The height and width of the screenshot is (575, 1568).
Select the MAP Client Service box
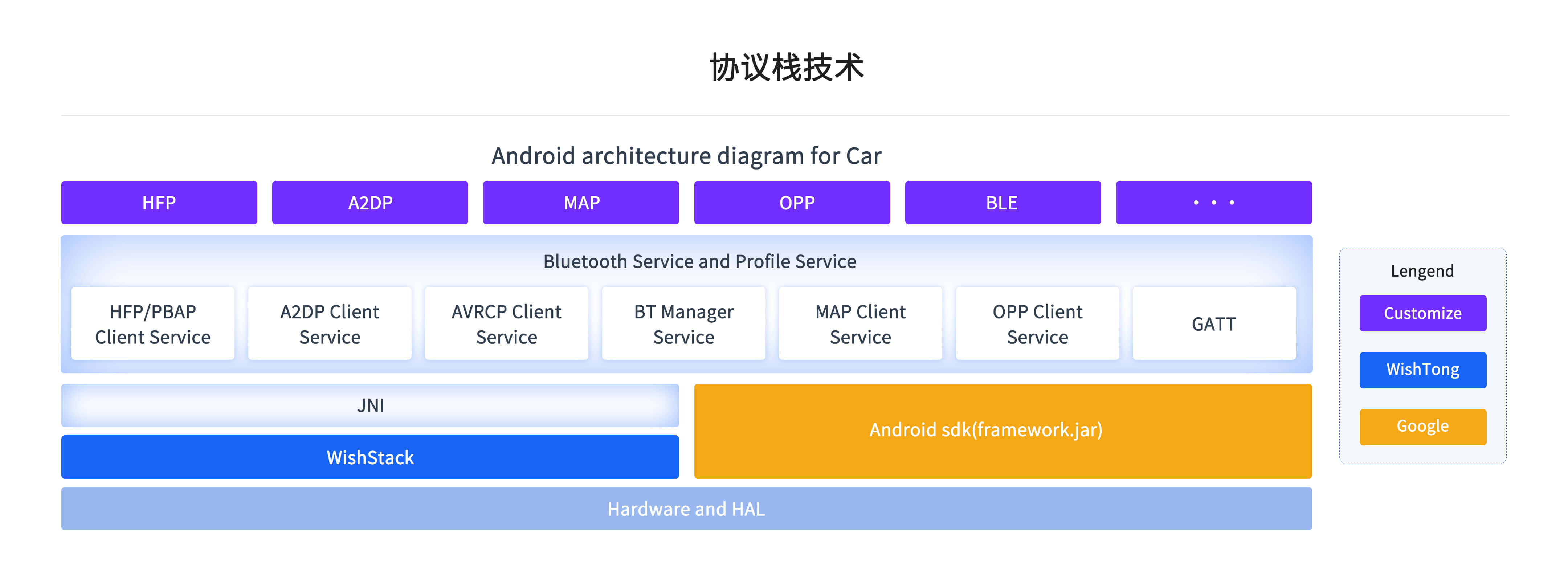(860, 324)
